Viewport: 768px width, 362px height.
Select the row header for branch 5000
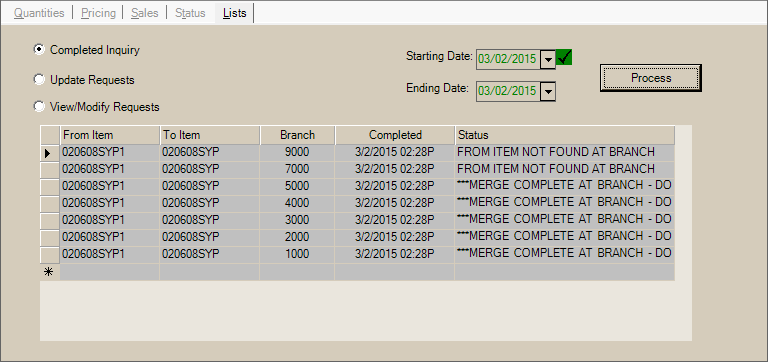pyautogui.click(x=50, y=186)
